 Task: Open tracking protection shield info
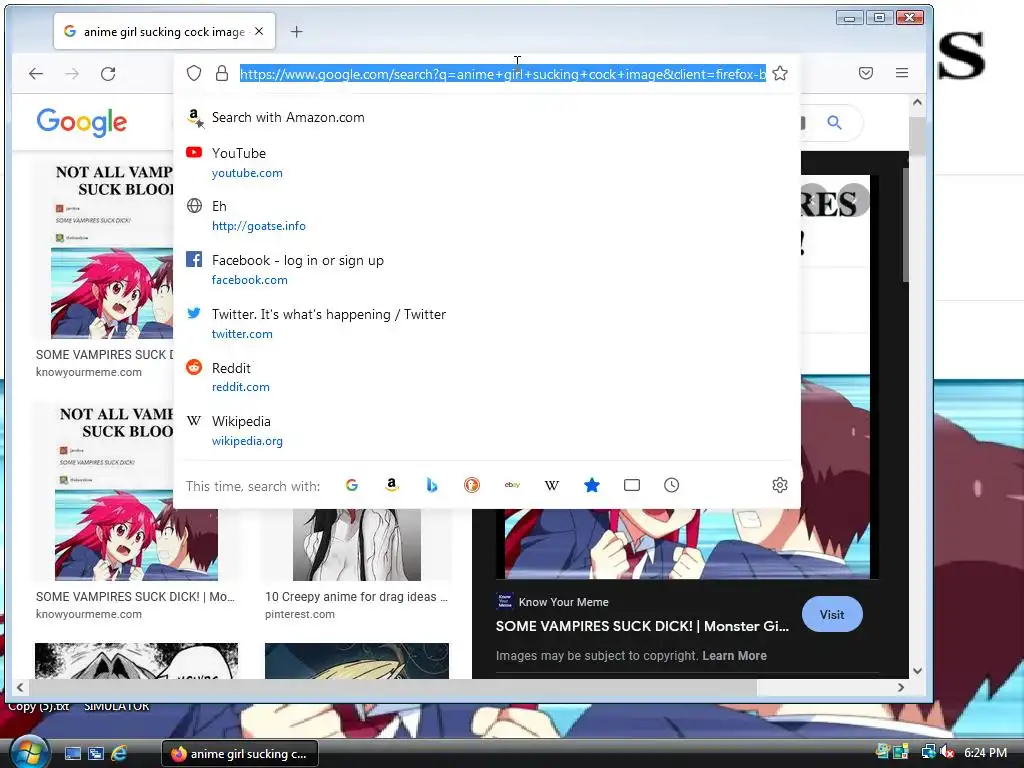tap(194, 73)
